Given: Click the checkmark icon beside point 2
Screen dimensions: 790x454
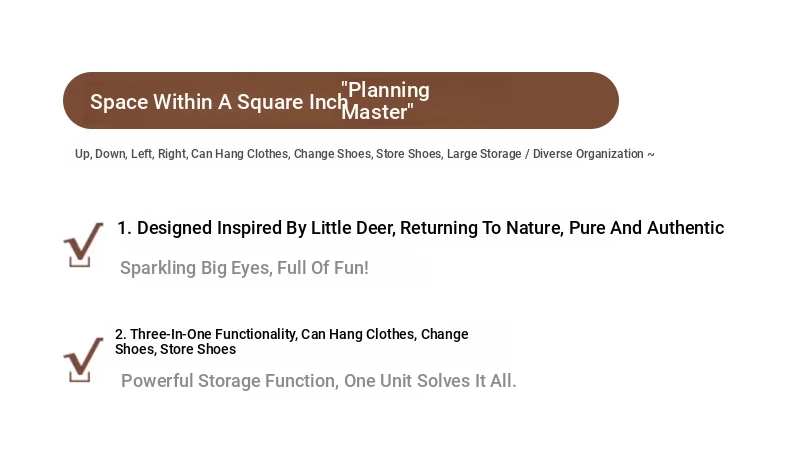Looking at the screenshot, I should (84, 359).
